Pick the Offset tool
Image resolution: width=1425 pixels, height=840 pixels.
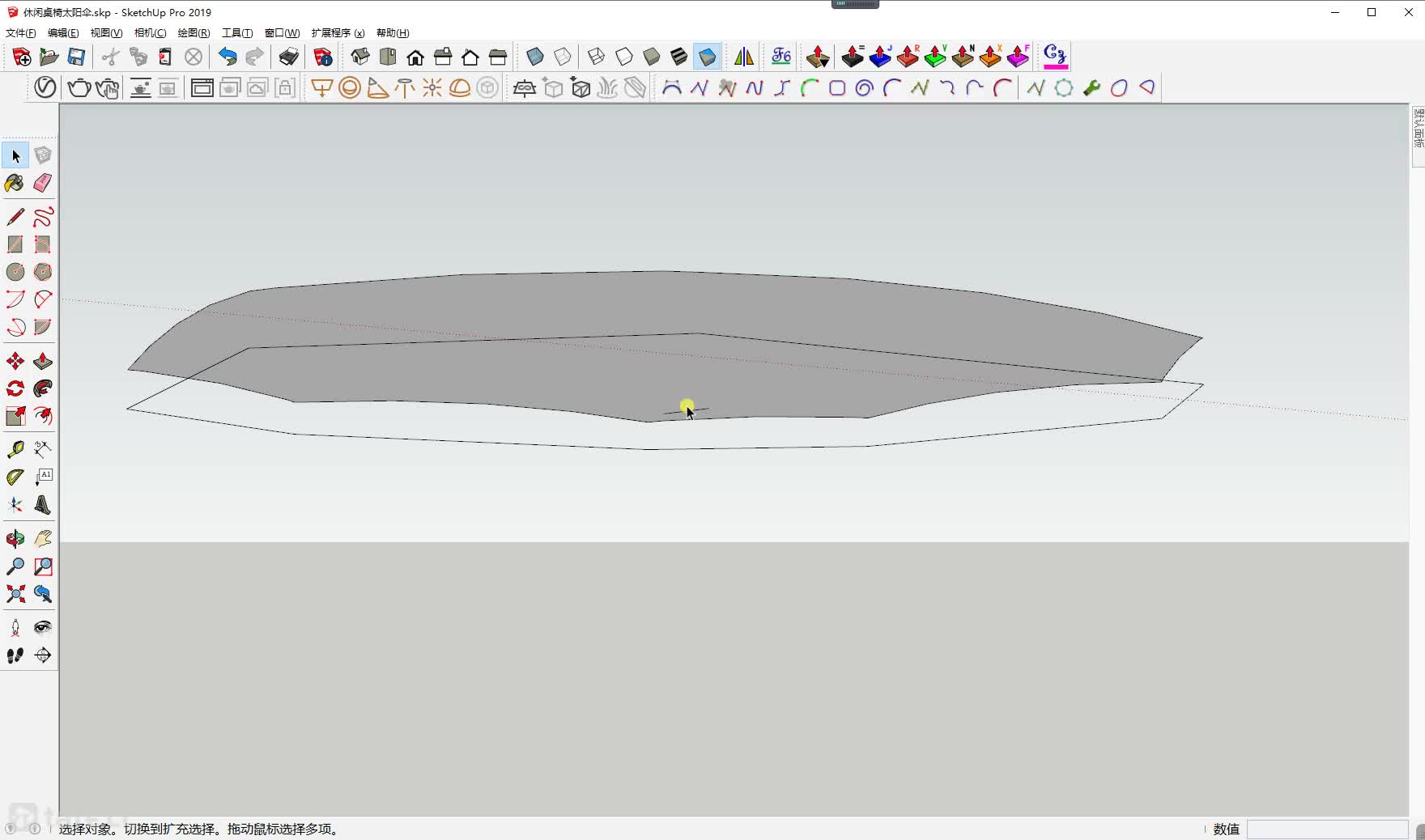[43, 416]
